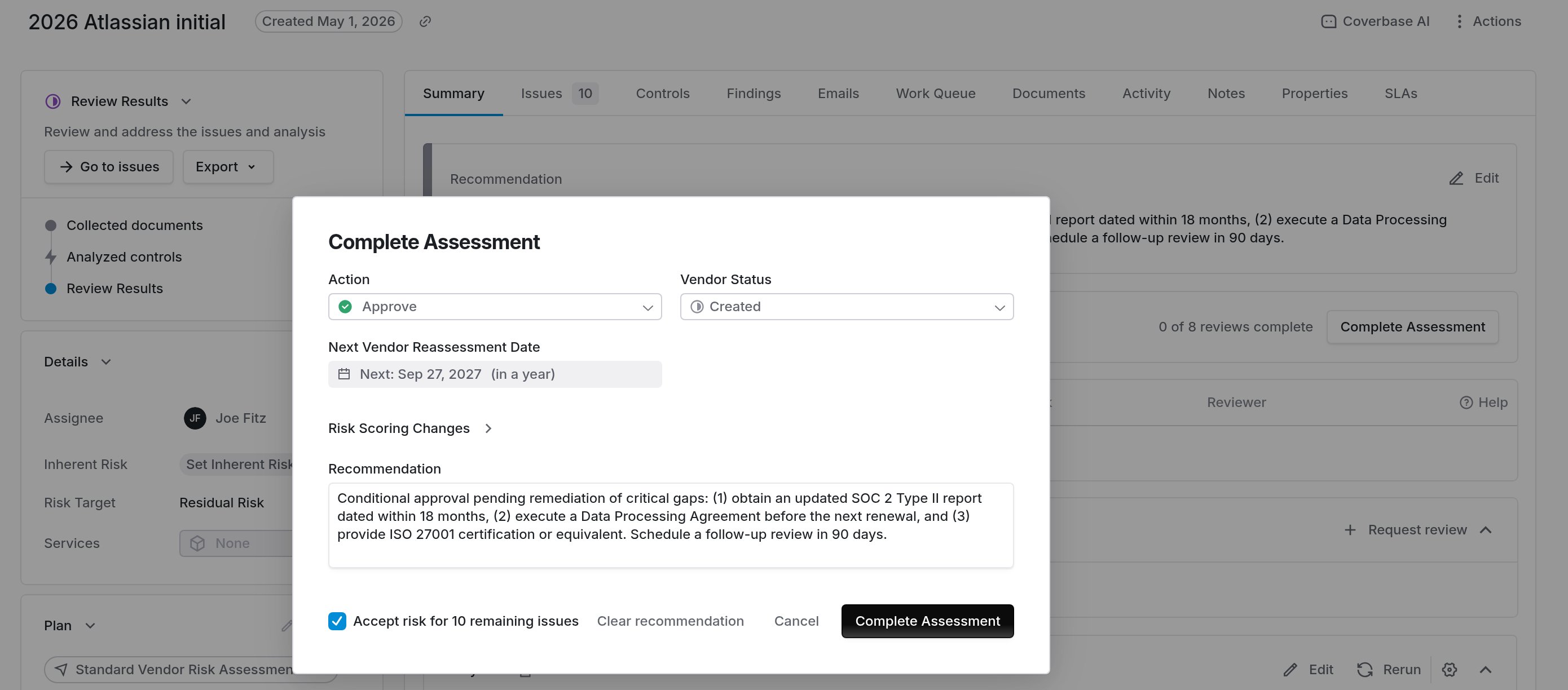
Task: Click the pencil icon in the Plan header
Action: (287, 626)
